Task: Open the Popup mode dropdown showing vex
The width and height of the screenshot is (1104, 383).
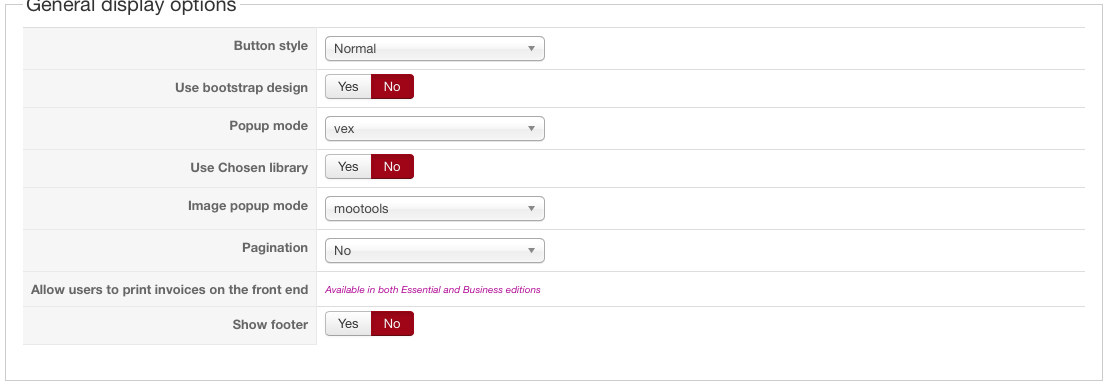Action: (434, 129)
